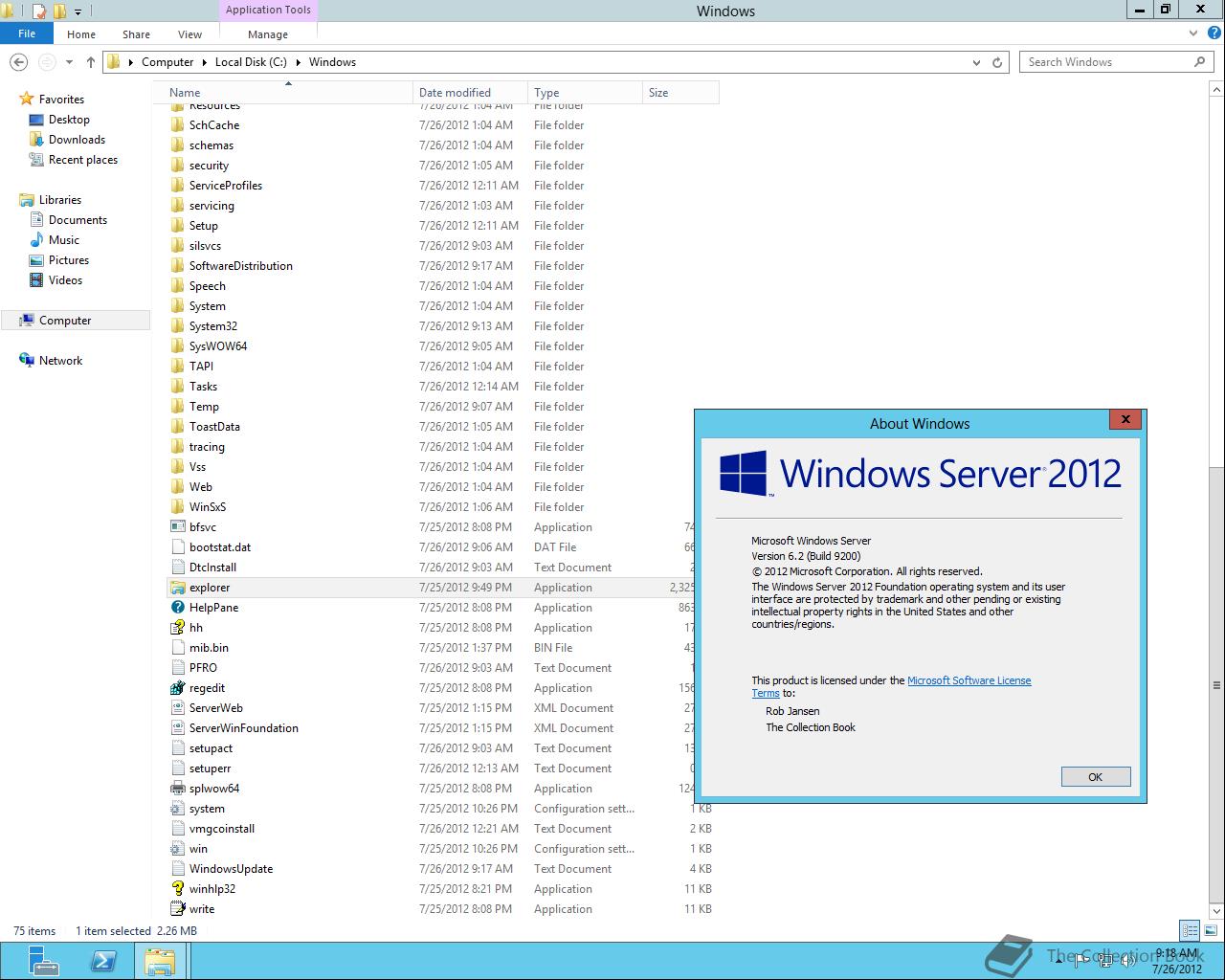Click the vertical scrollbar thumb

1217,685
